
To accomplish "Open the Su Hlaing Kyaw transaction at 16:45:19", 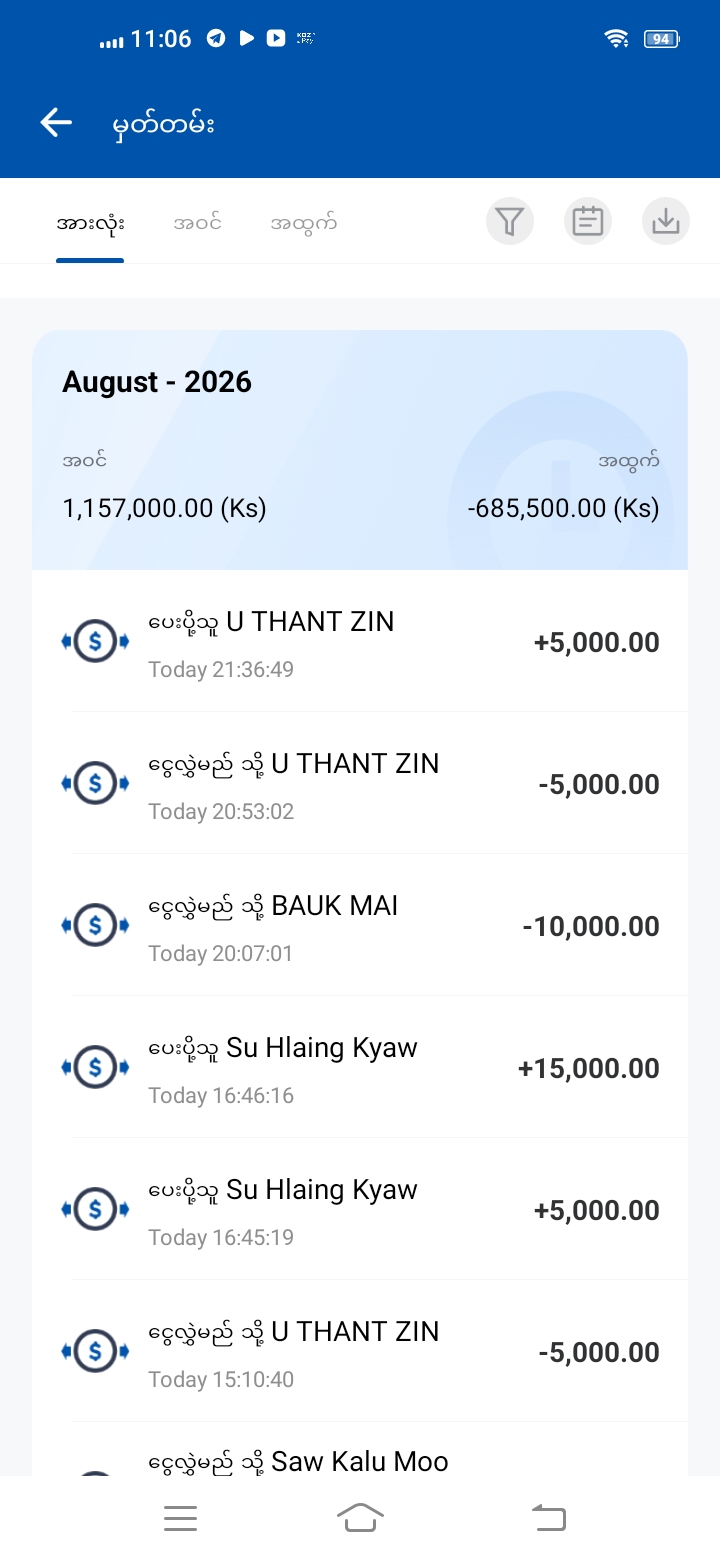I will [x=360, y=1210].
